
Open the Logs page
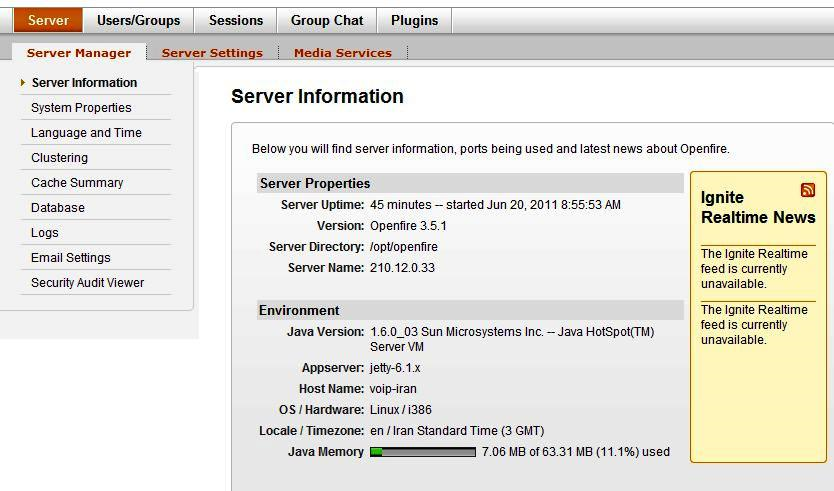45,232
